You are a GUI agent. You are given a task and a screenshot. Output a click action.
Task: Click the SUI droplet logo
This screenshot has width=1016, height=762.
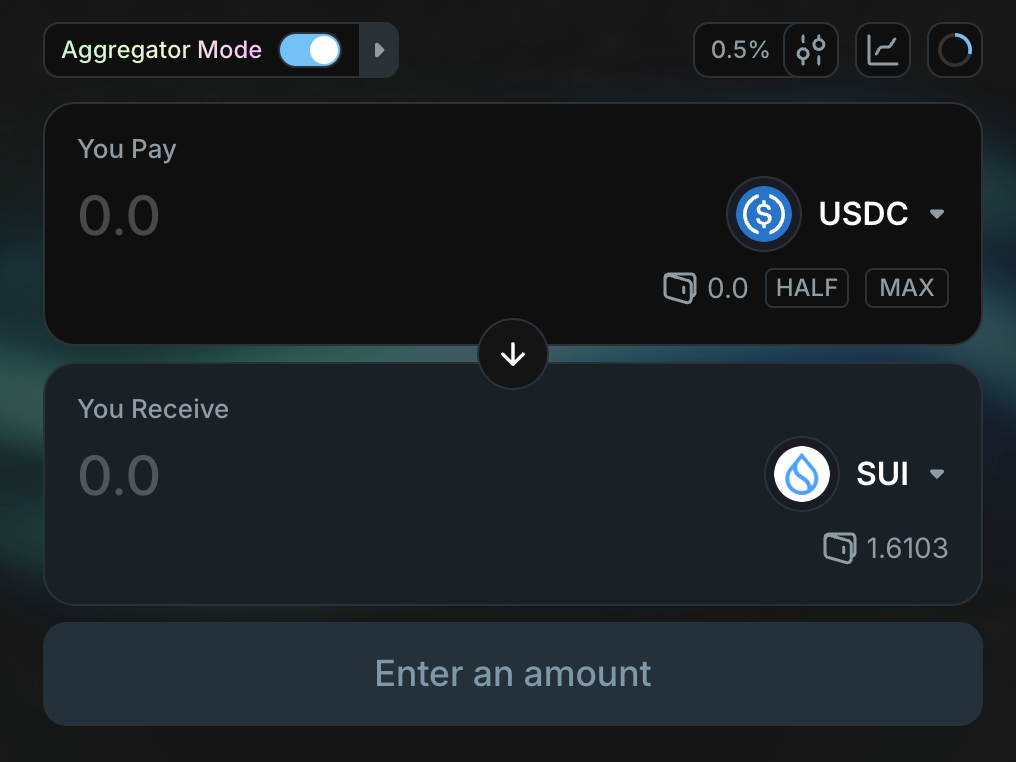(802, 474)
